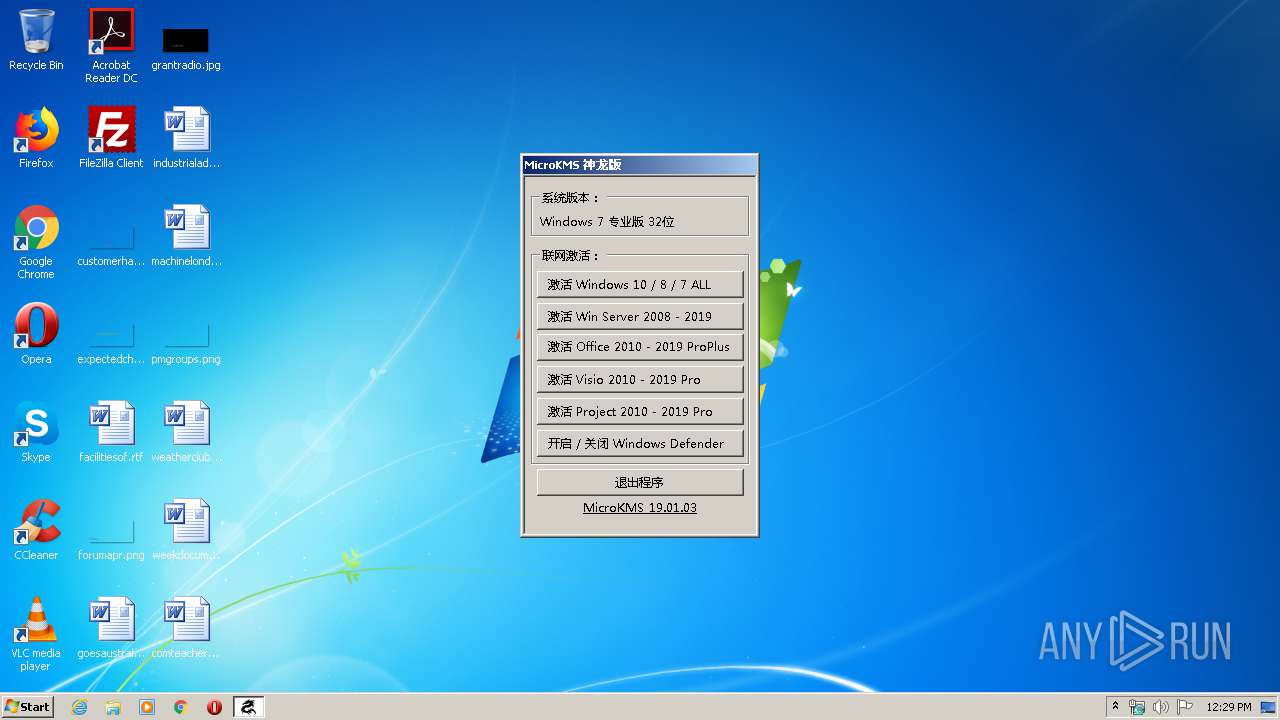The height and width of the screenshot is (720, 1280).
Task: Open Windows Media Player taskbar icon
Action: point(147,707)
